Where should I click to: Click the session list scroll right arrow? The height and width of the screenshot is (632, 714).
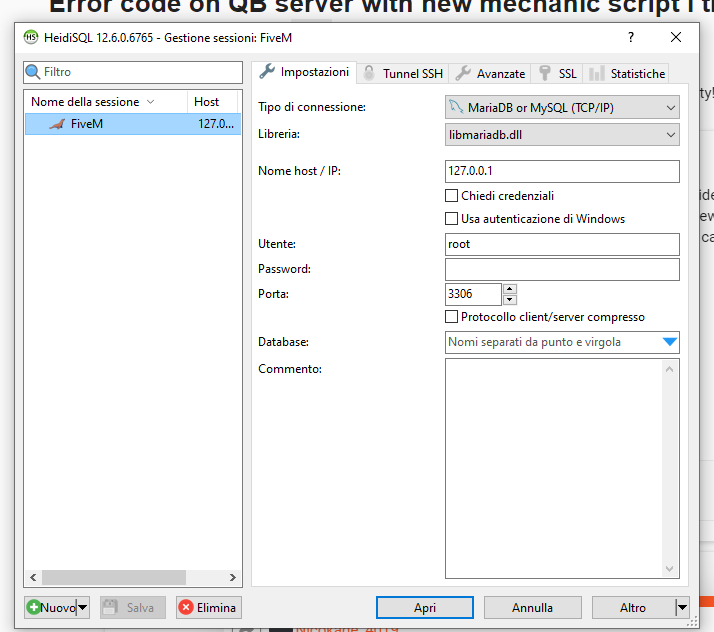coord(233,577)
